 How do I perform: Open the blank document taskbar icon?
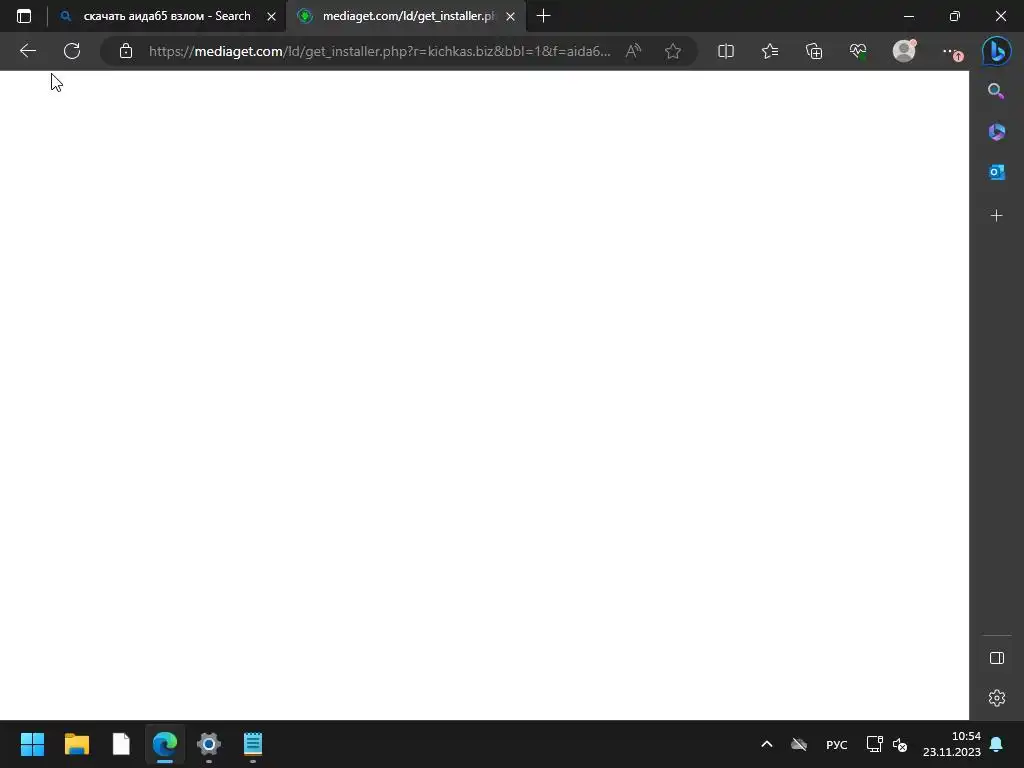(121, 744)
